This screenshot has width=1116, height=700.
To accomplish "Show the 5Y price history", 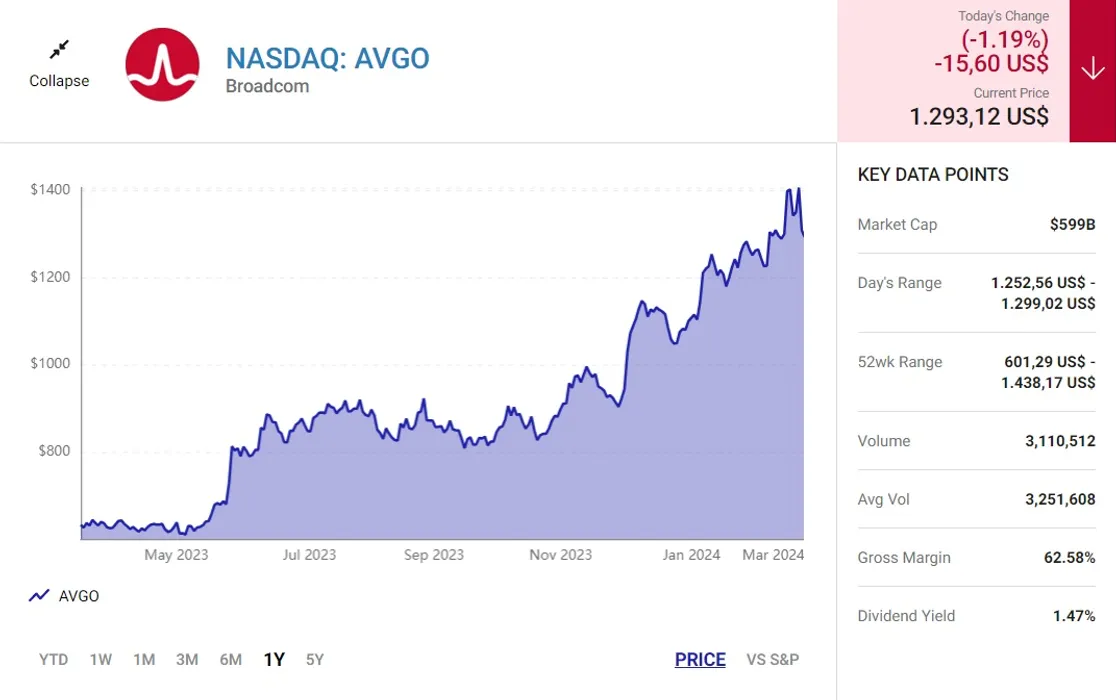I will tap(315, 660).
